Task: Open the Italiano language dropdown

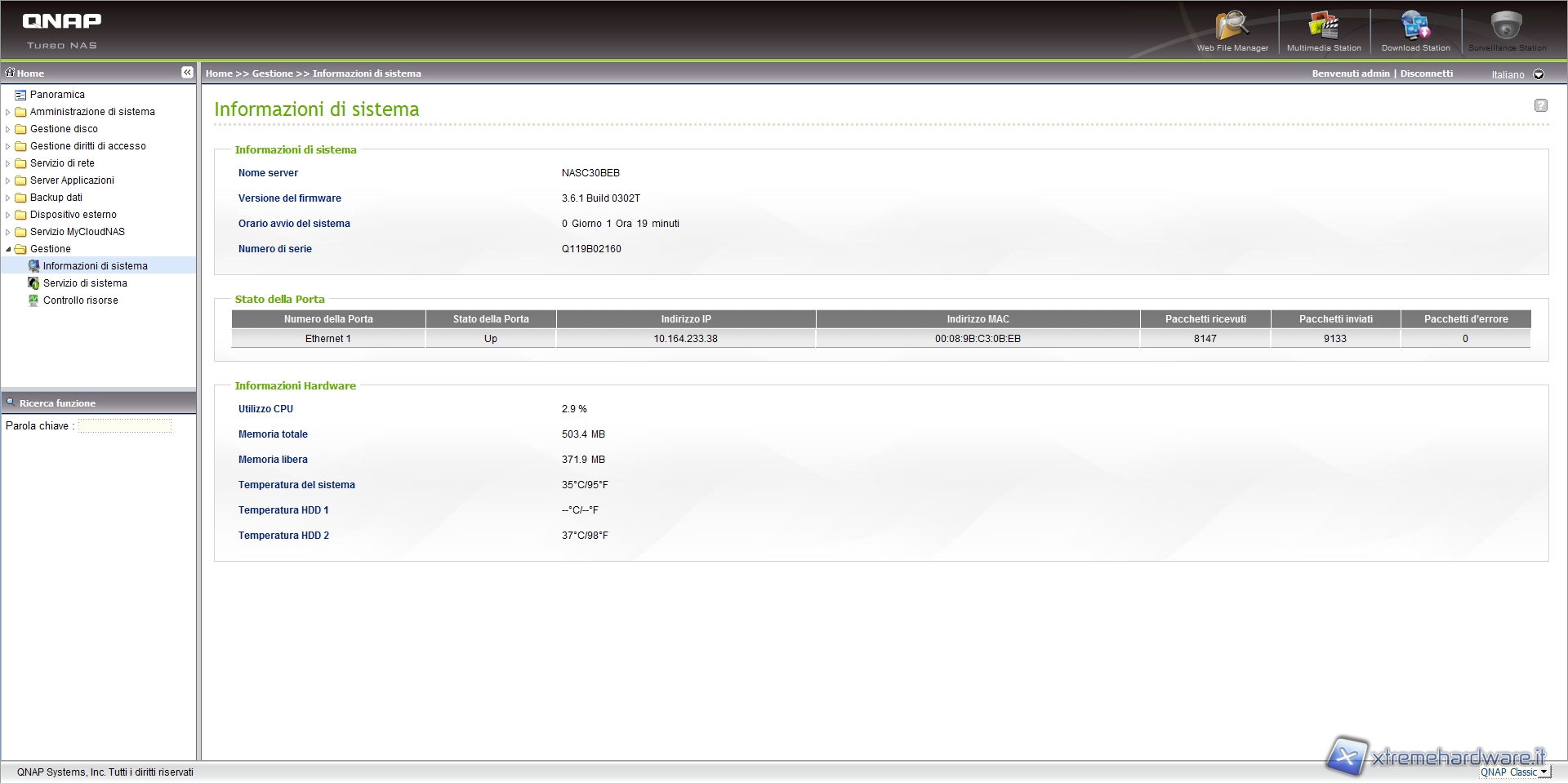Action: click(x=1539, y=74)
